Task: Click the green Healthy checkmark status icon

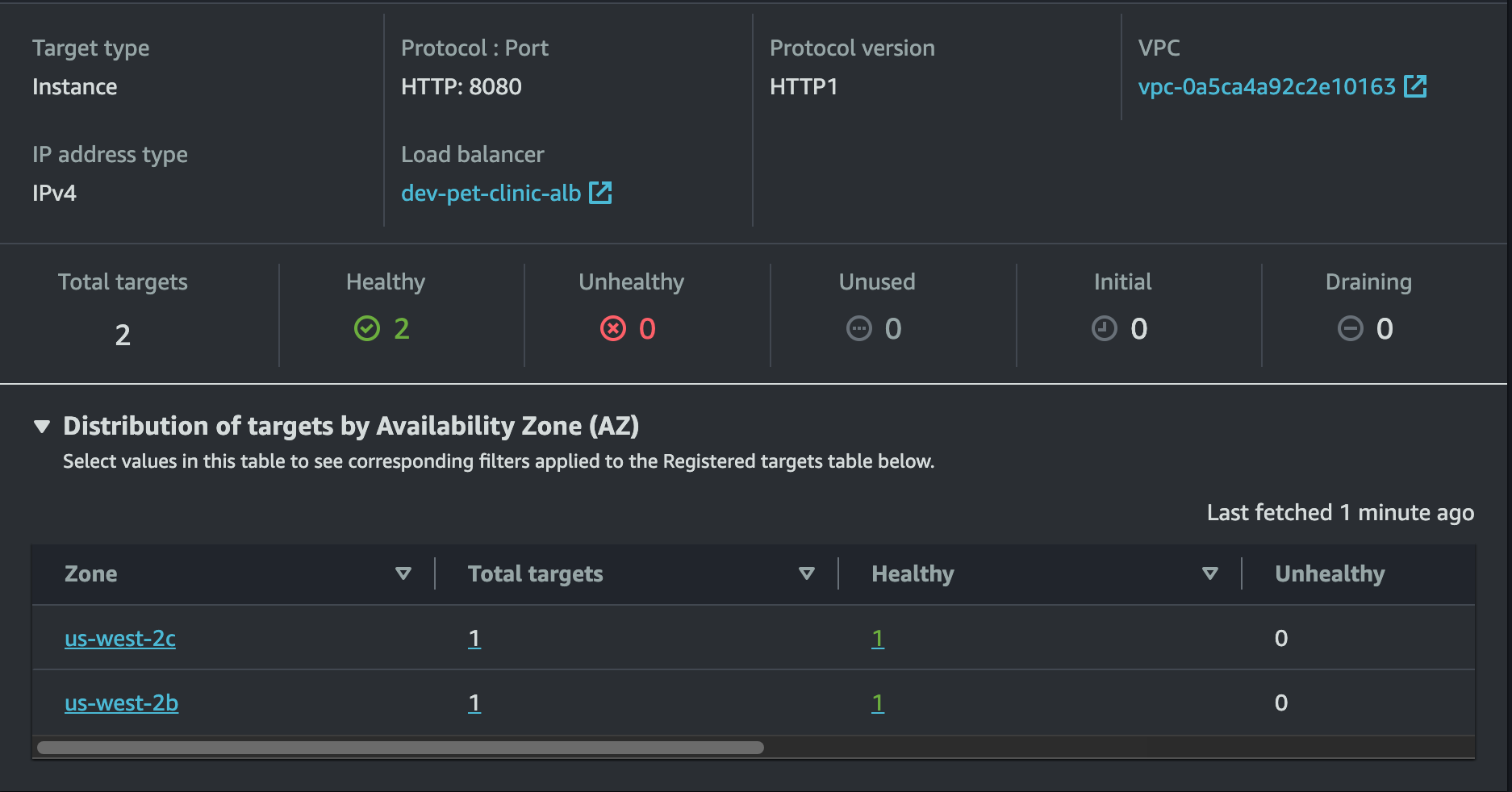Action: 367,329
